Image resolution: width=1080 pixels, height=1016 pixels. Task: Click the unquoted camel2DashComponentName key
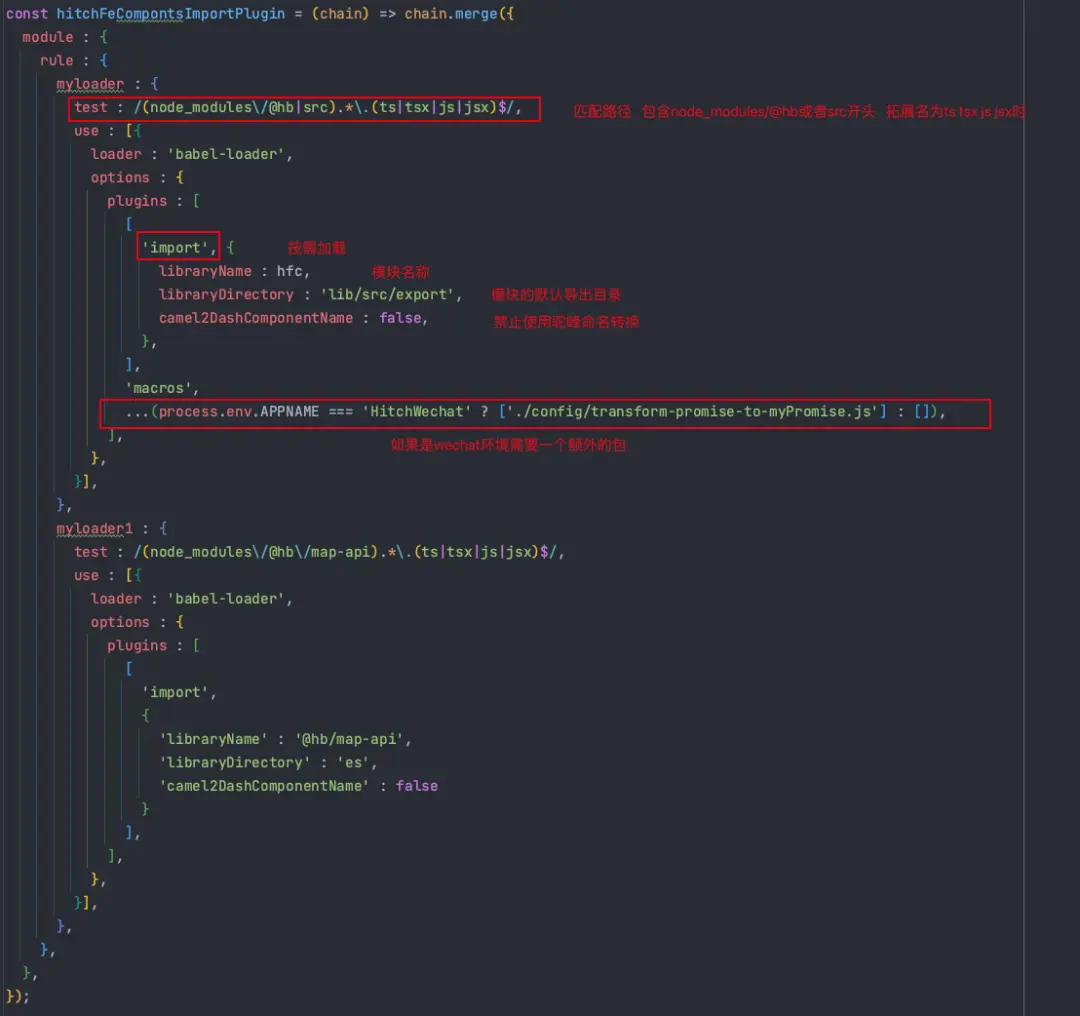pos(255,318)
